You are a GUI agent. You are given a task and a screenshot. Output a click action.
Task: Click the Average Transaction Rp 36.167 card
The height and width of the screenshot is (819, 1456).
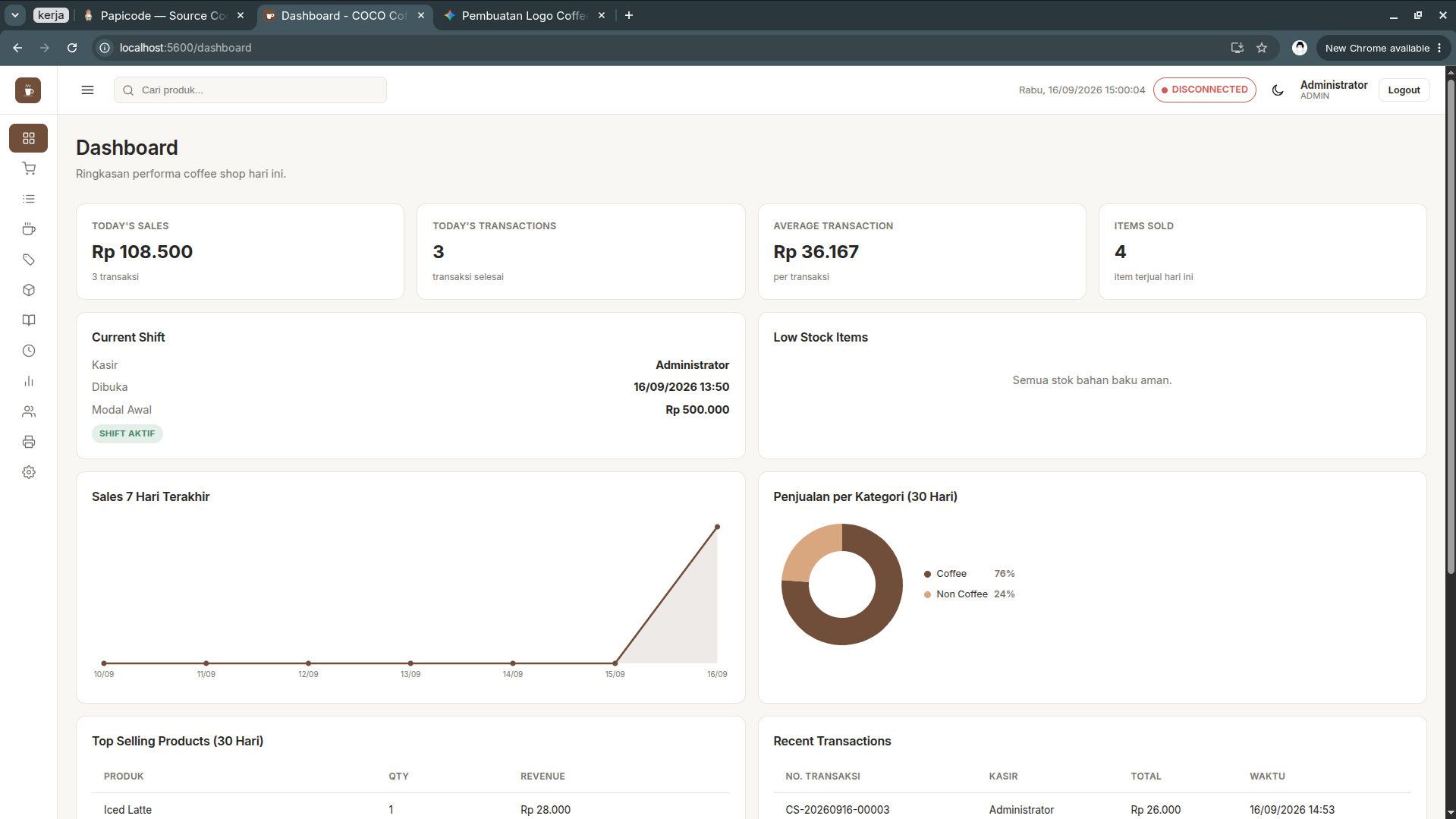921,251
